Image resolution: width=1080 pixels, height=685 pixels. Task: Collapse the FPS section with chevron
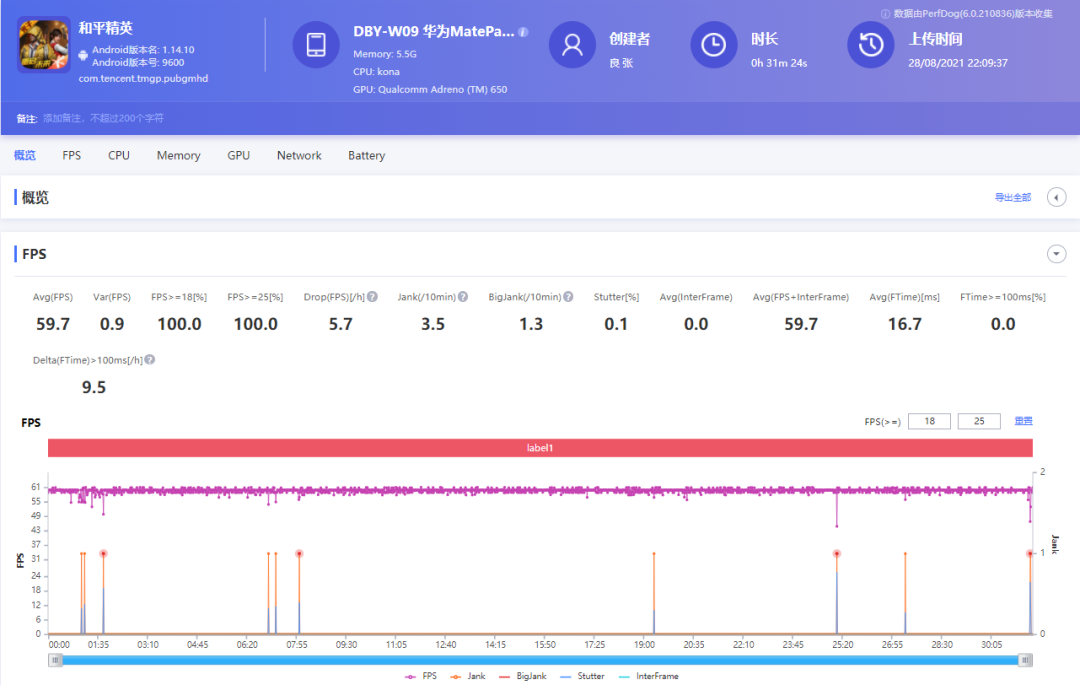(x=1056, y=254)
